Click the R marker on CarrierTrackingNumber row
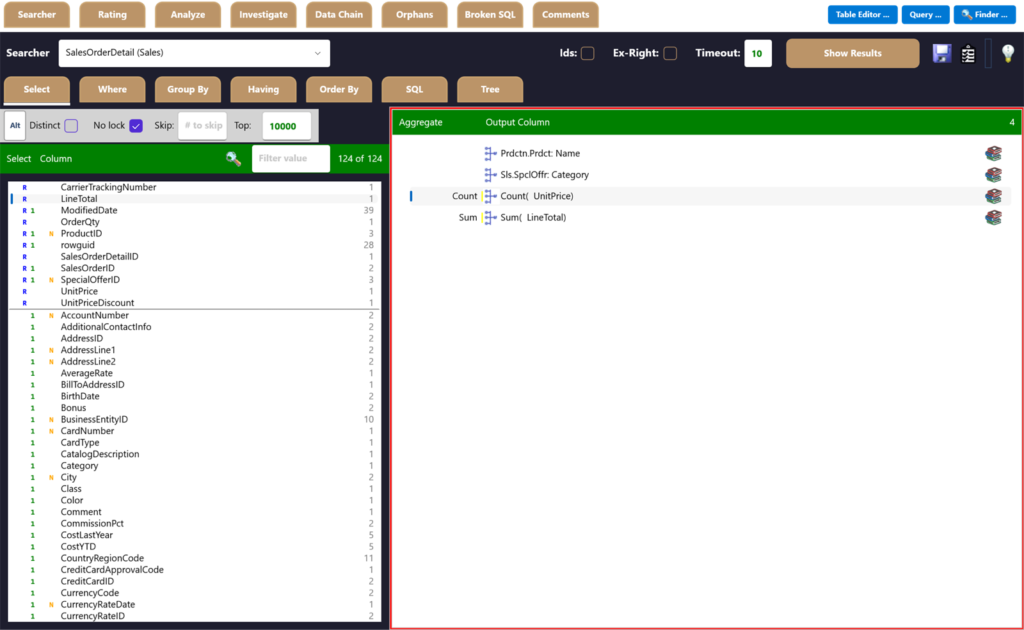1024x630 pixels. (x=24, y=187)
